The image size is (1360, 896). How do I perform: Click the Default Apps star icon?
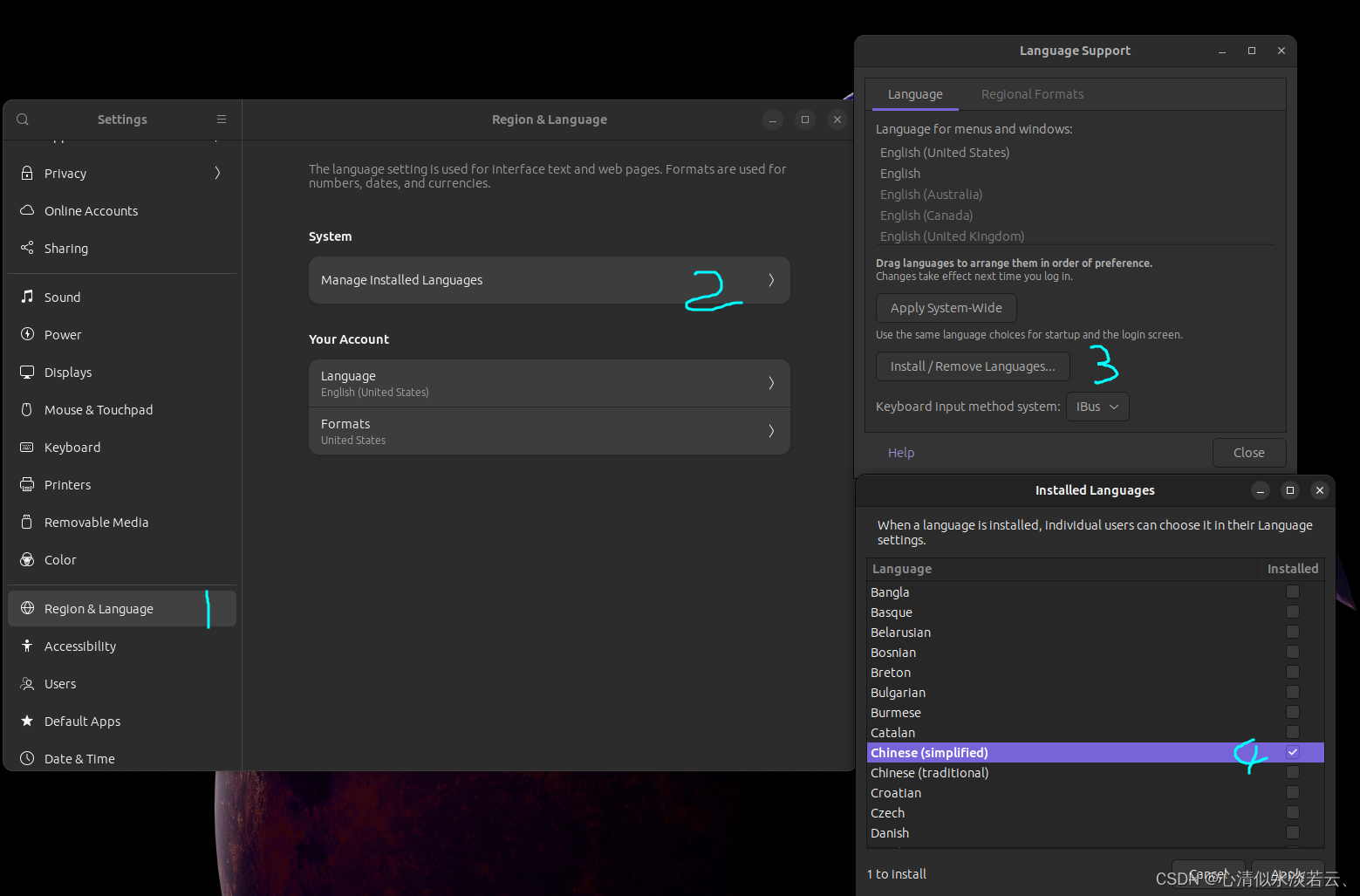pyautogui.click(x=27, y=721)
